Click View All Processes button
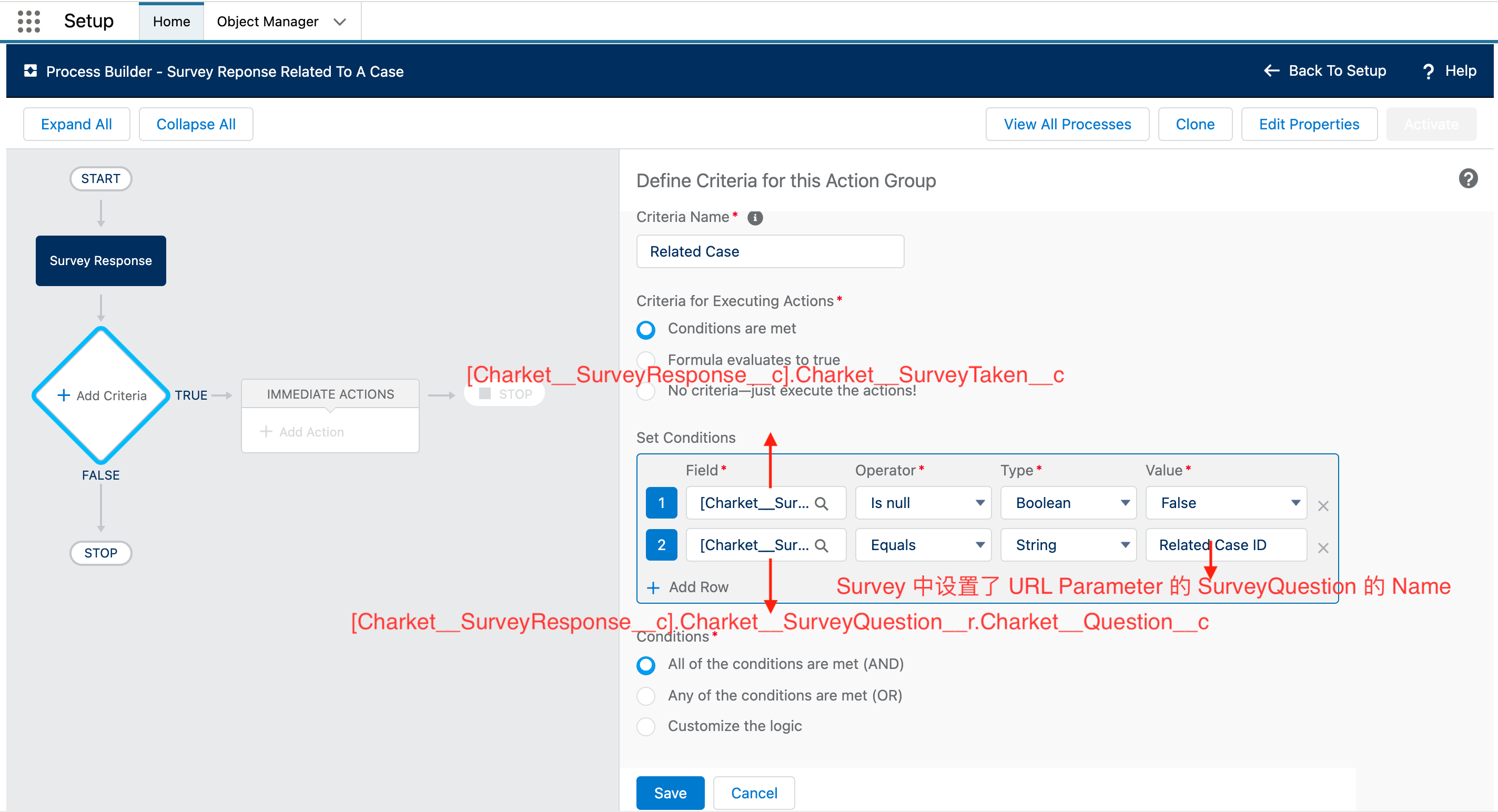This screenshot has width=1498, height=812. (x=1067, y=125)
